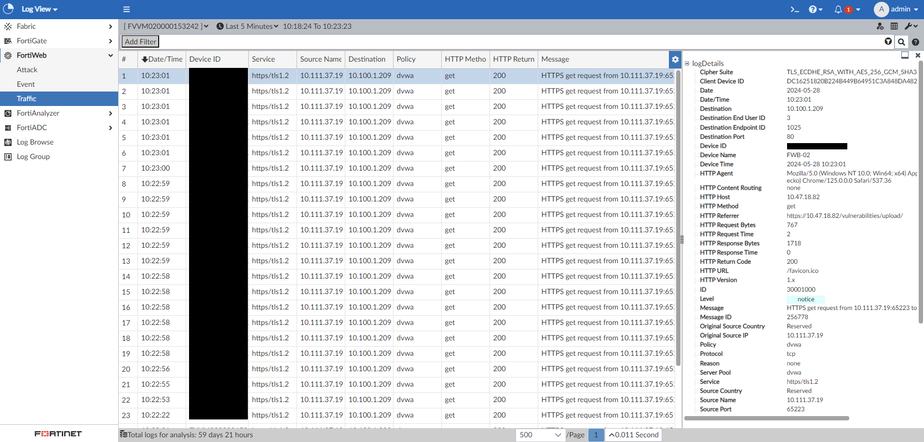The height and width of the screenshot is (442, 924).
Task: Click the user settings icon above filter bar
Action: tap(880, 27)
